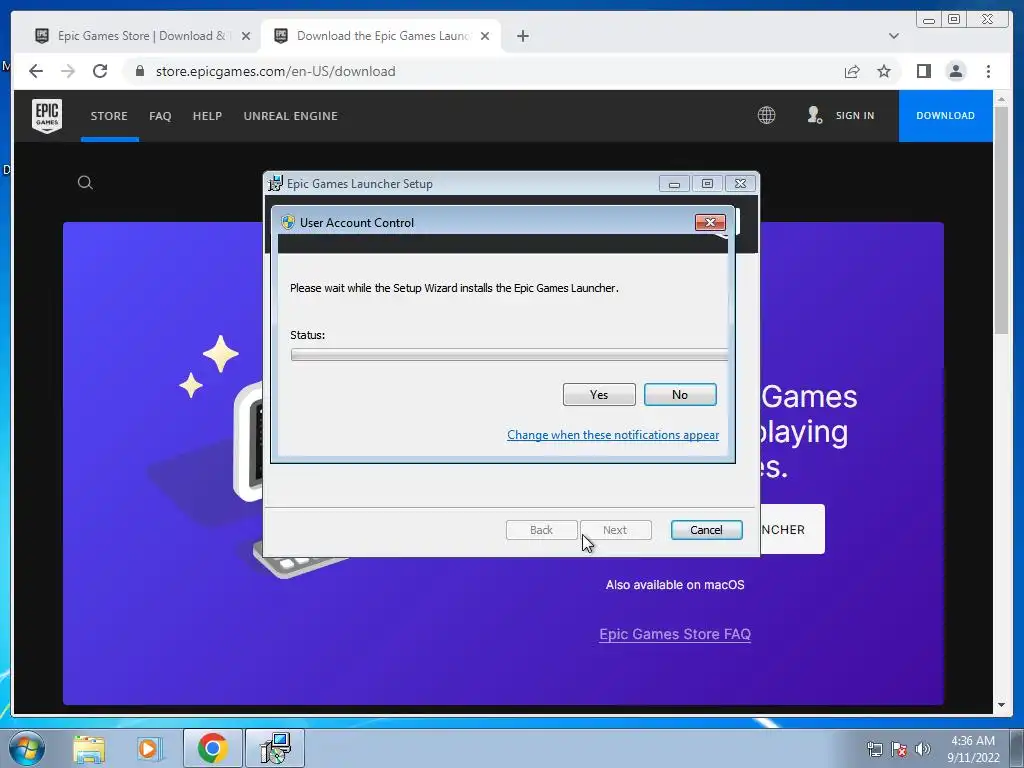Click the volume speaker tray icon
1024x768 pixels.
pos(923,748)
